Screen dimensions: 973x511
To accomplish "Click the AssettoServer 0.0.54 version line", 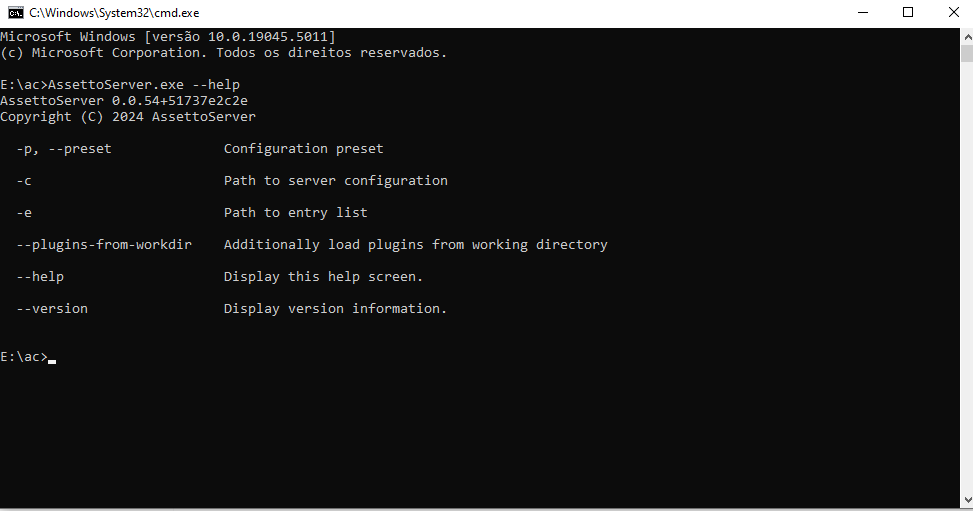I will click(x=124, y=101).
